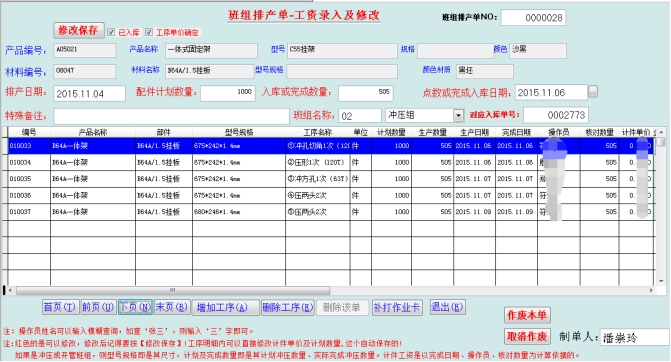Click the 产品名称 field 一体式固定架
Viewport: 671px width, 362px height.
211,50
